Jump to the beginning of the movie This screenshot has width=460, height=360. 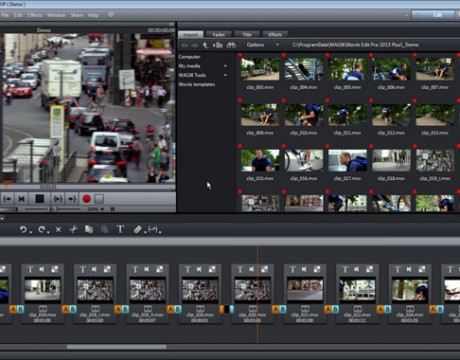tap(21, 199)
